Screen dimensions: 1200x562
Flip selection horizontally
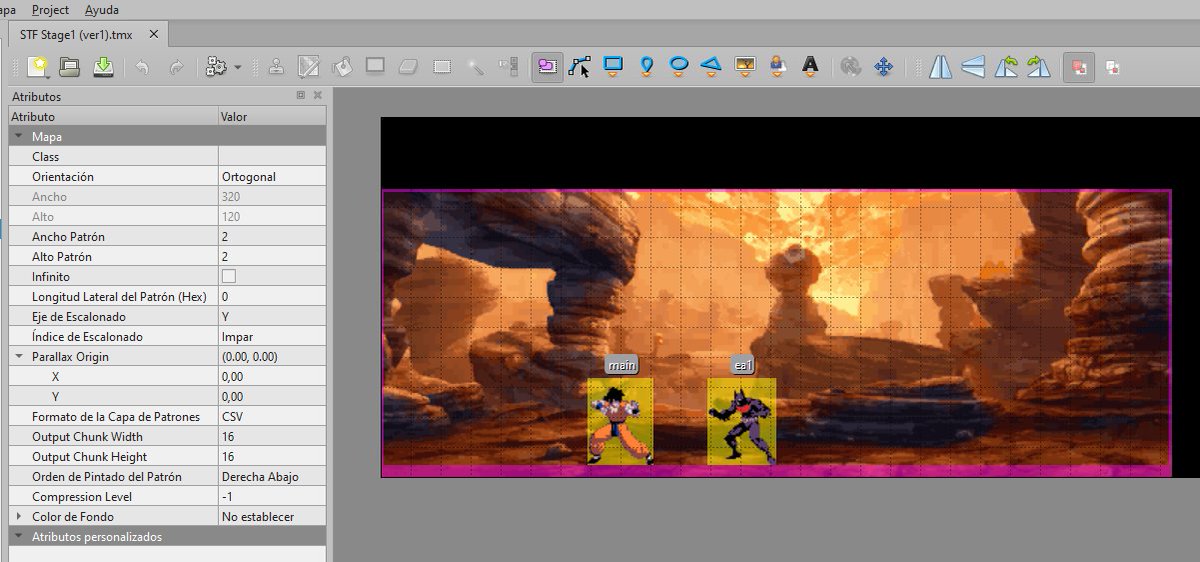point(940,67)
